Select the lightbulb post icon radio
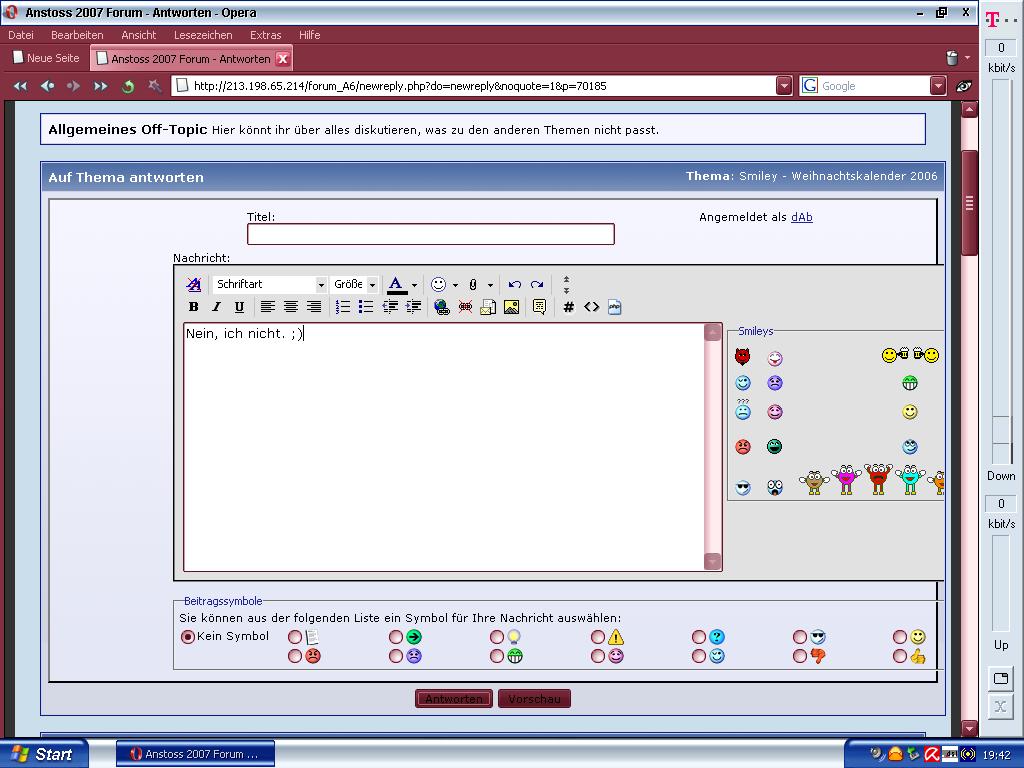Screen dimensions: 1024x768 click(x=497, y=637)
